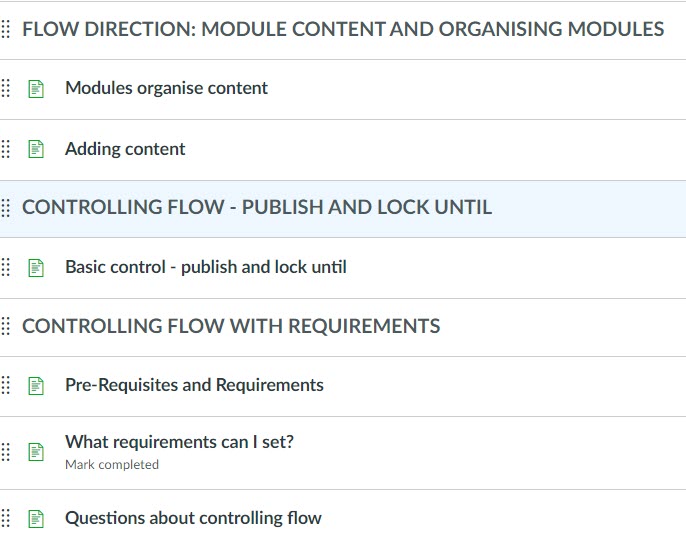
Task: Click drag handle of Controlling Flow - Publish header
Action: [6, 208]
